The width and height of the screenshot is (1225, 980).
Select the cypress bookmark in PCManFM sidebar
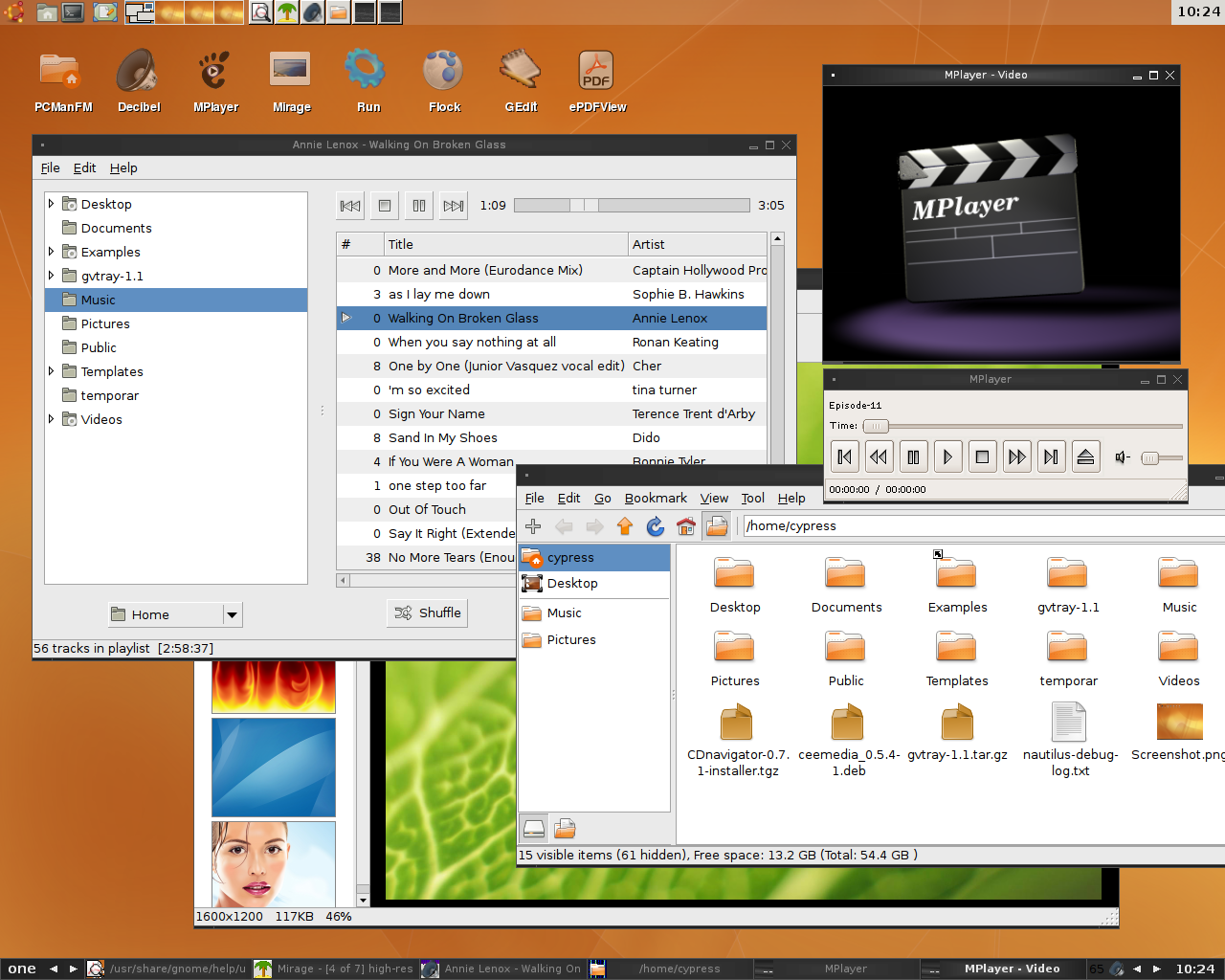coord(594,557)
